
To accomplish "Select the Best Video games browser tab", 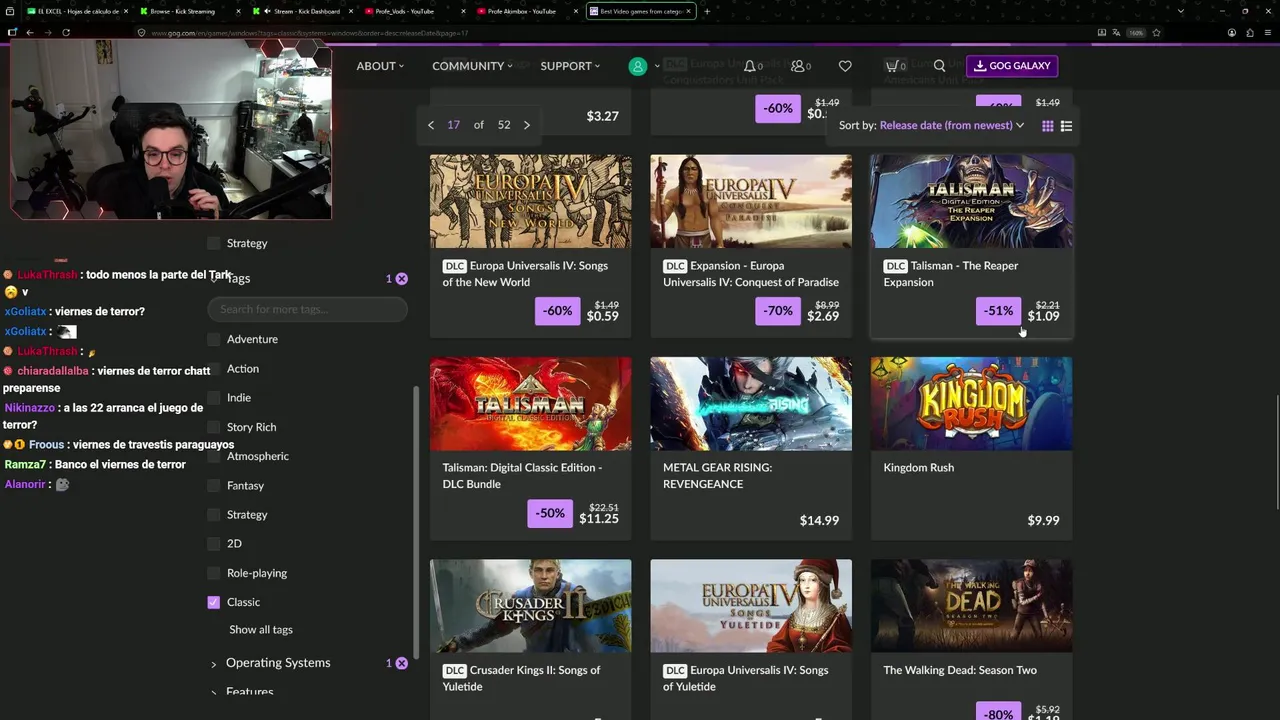I will (642, 11).
